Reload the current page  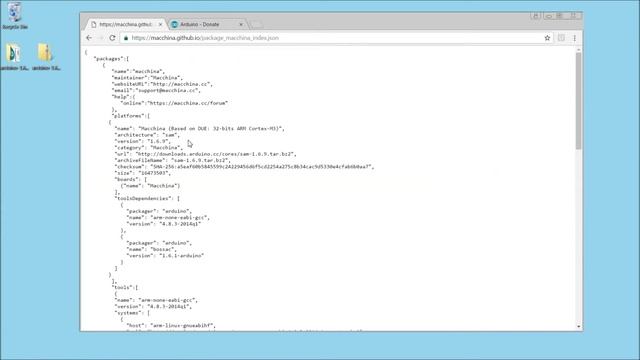point(112,38)
